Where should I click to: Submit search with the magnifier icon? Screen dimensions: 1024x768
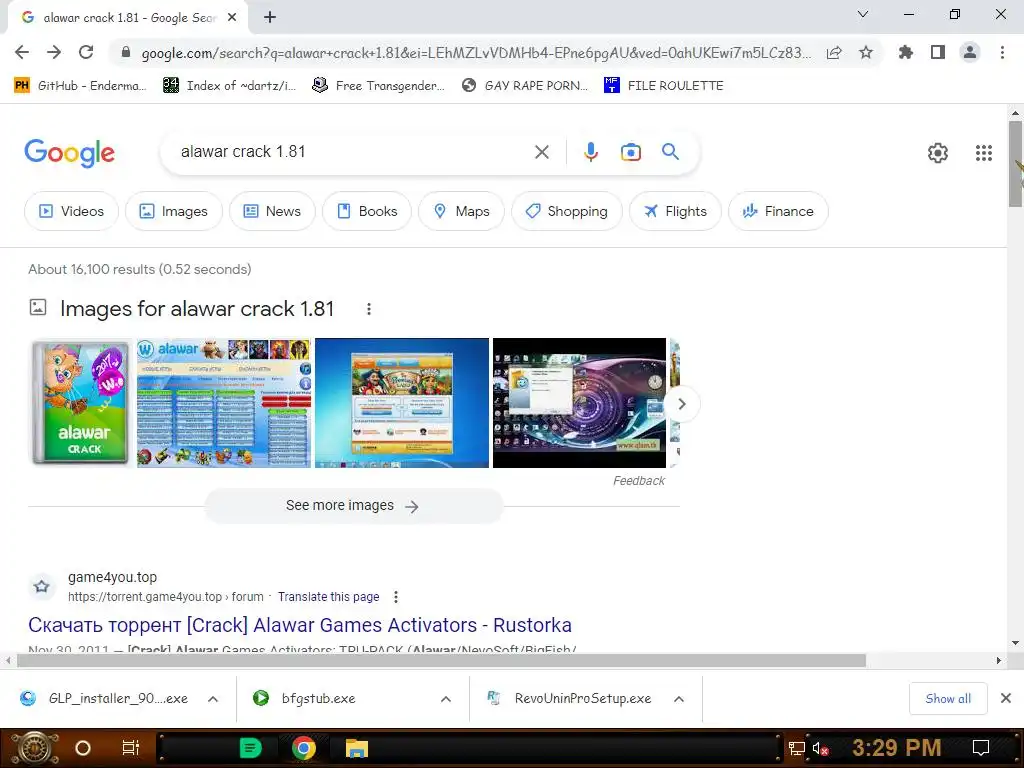pyautogui.click(x=670, y=152)
